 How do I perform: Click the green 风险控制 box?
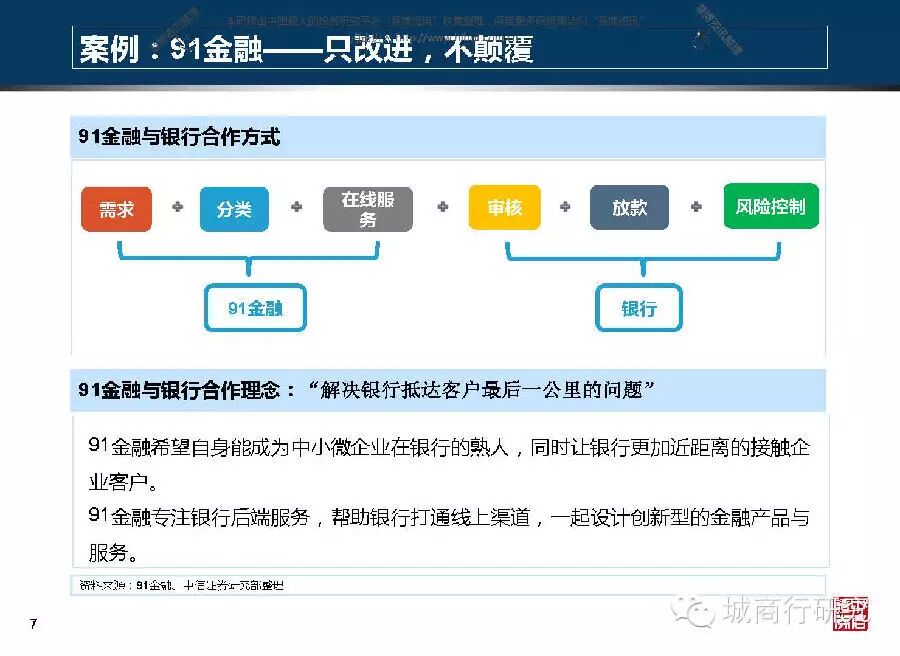(771, 206)
